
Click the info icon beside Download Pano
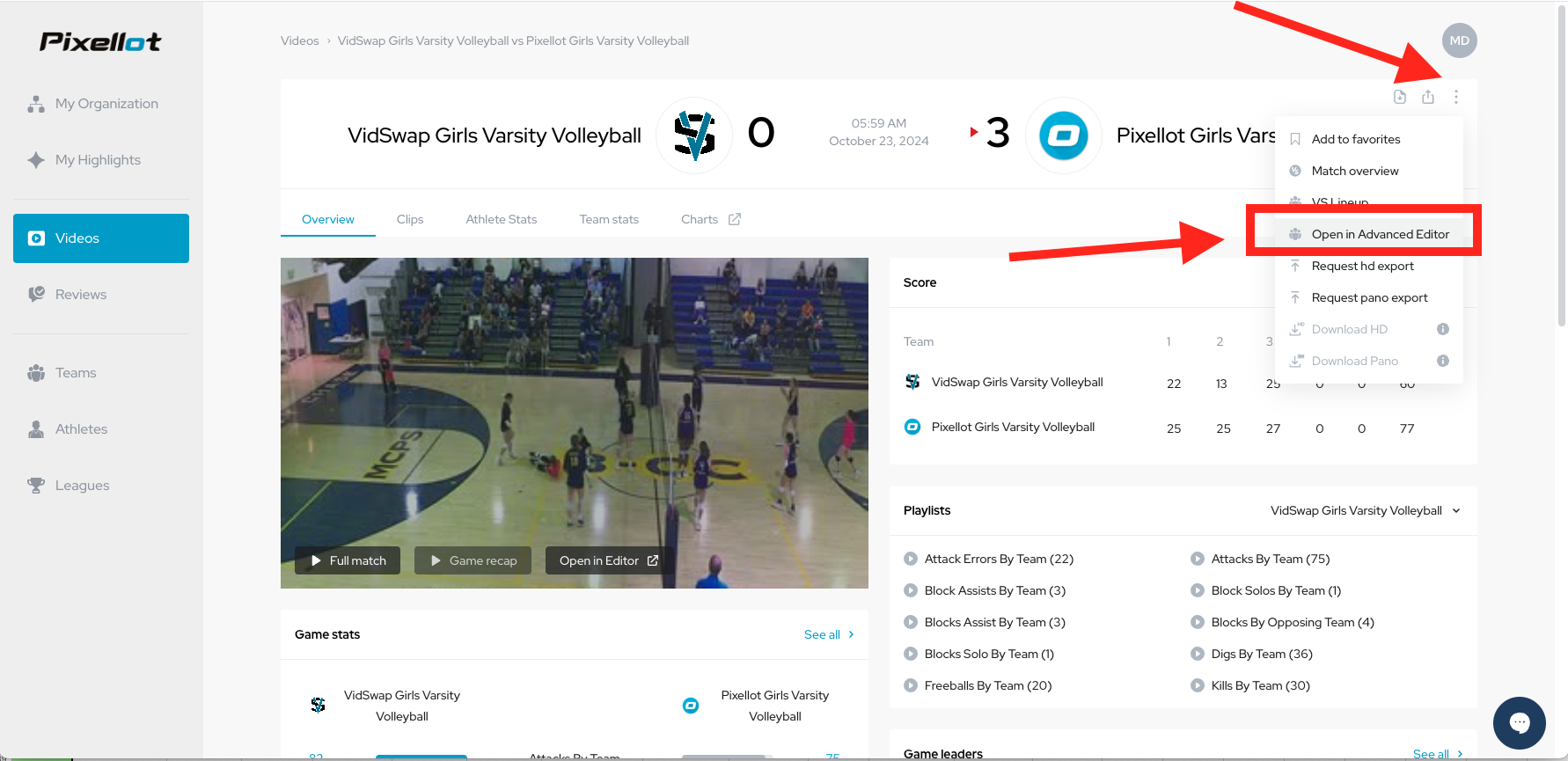click(x=1443, y=361)
